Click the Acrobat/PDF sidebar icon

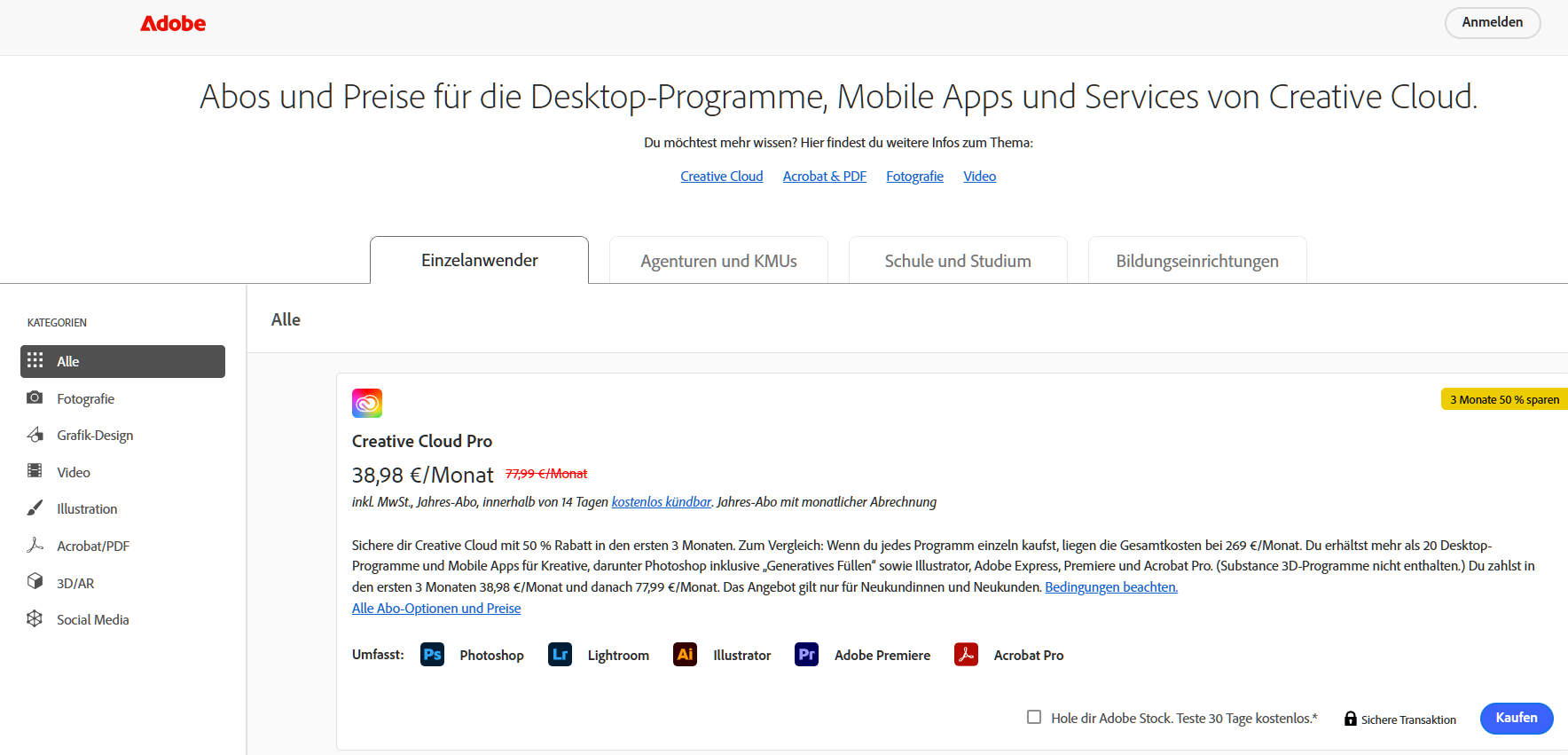(35, 545)
